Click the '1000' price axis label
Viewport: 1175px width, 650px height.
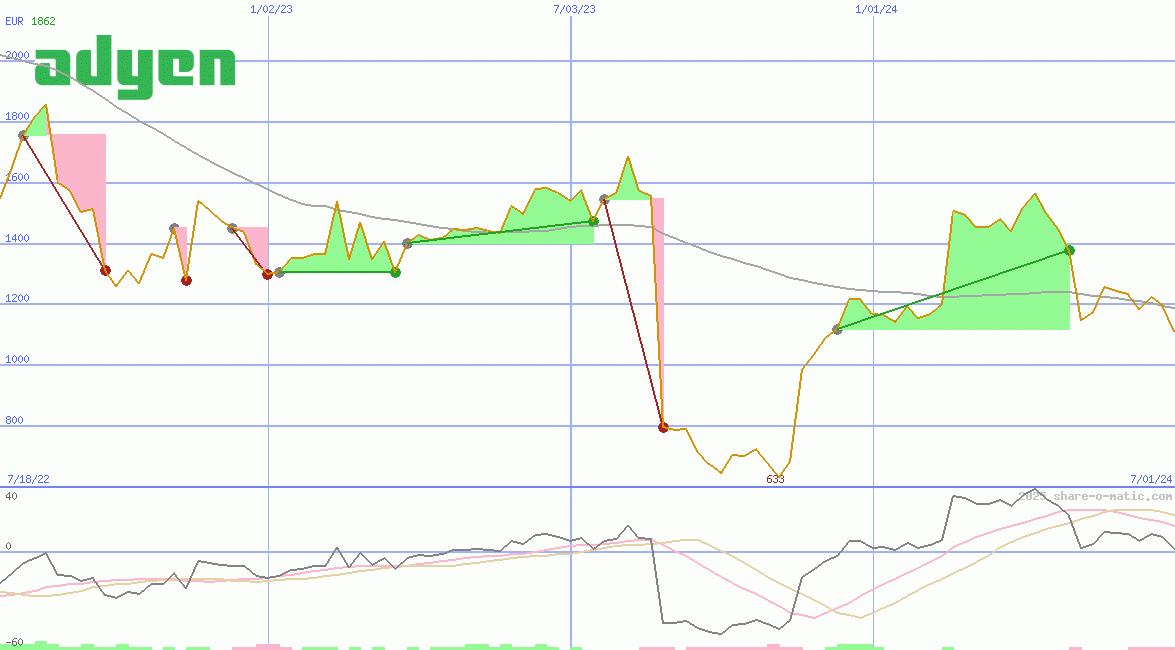[x=17, y=359]
